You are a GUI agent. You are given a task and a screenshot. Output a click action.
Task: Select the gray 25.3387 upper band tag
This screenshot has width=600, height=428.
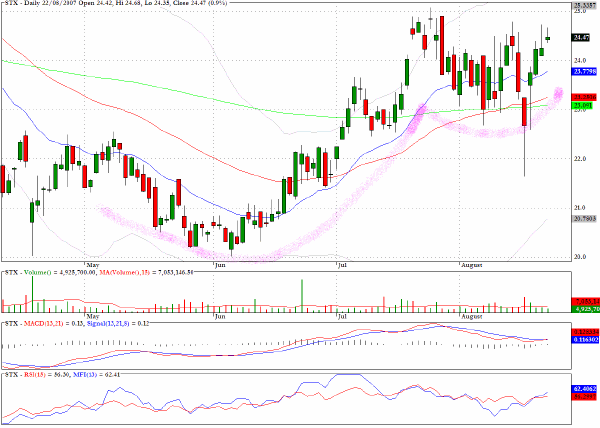pyautogui.click(x=584, y=5)
